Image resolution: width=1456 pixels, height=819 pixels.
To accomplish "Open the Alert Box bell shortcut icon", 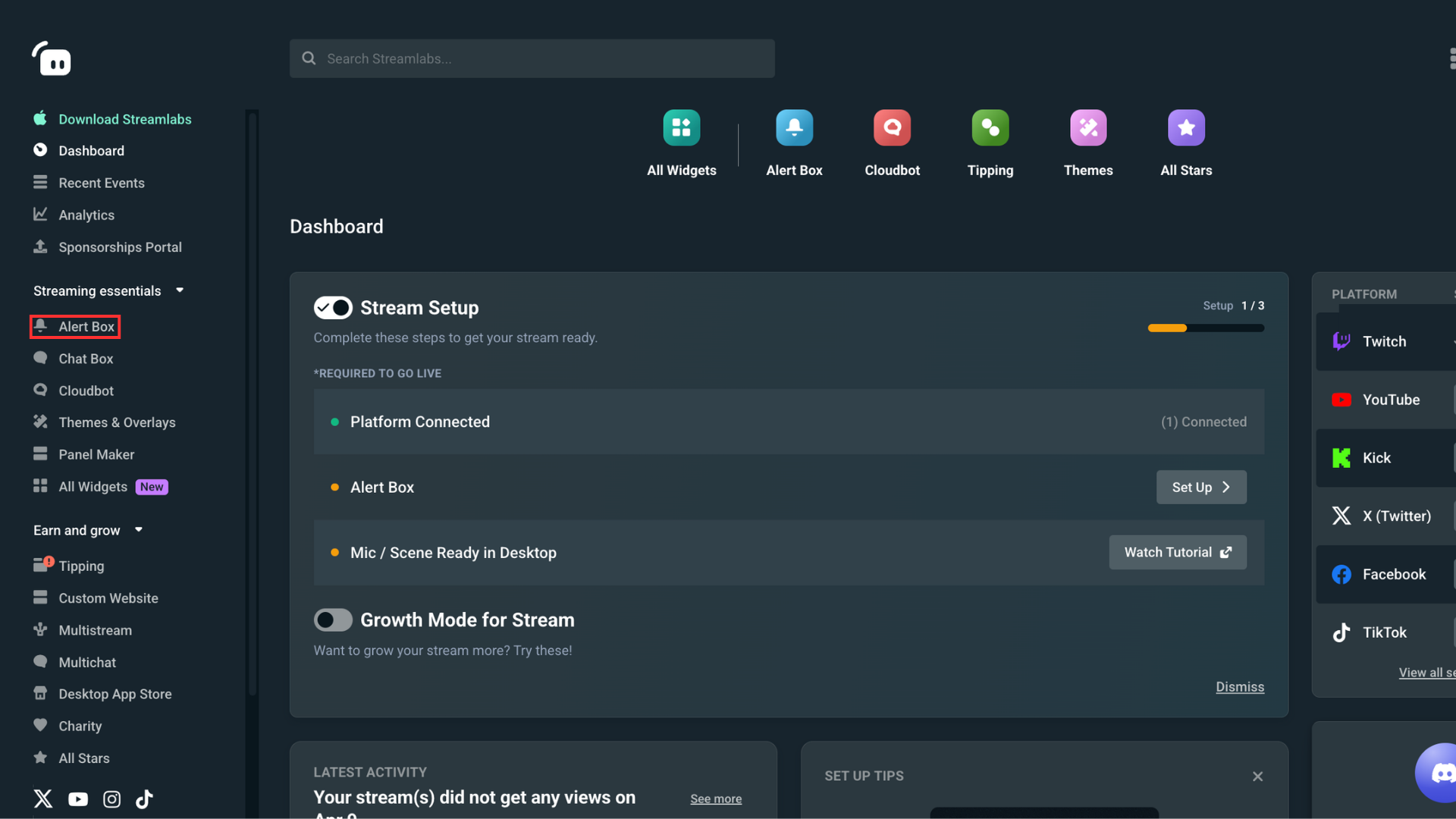I will point(794,127).
